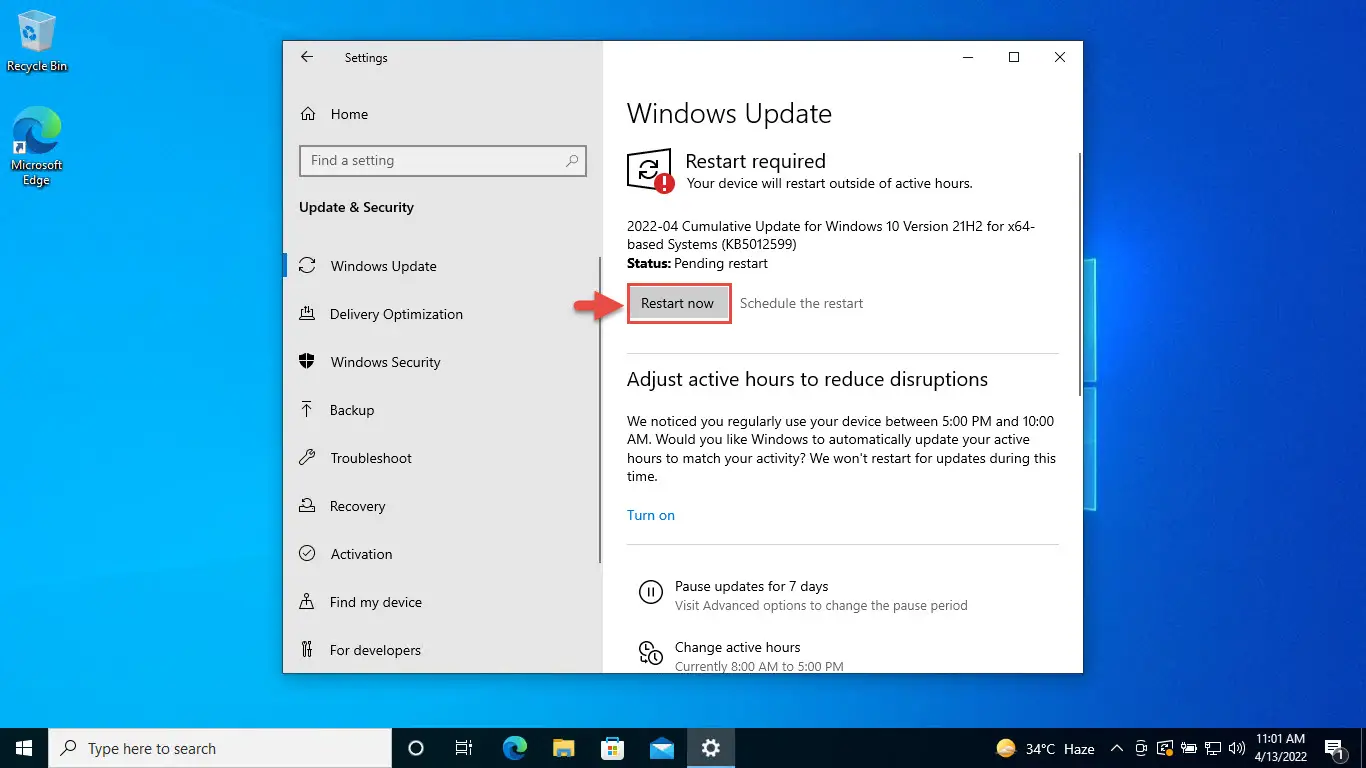Click the Windows Update tray icon with the orange dot
Screen dimensions: 1366x768
pyautogui.click(x=1165, y=748)
